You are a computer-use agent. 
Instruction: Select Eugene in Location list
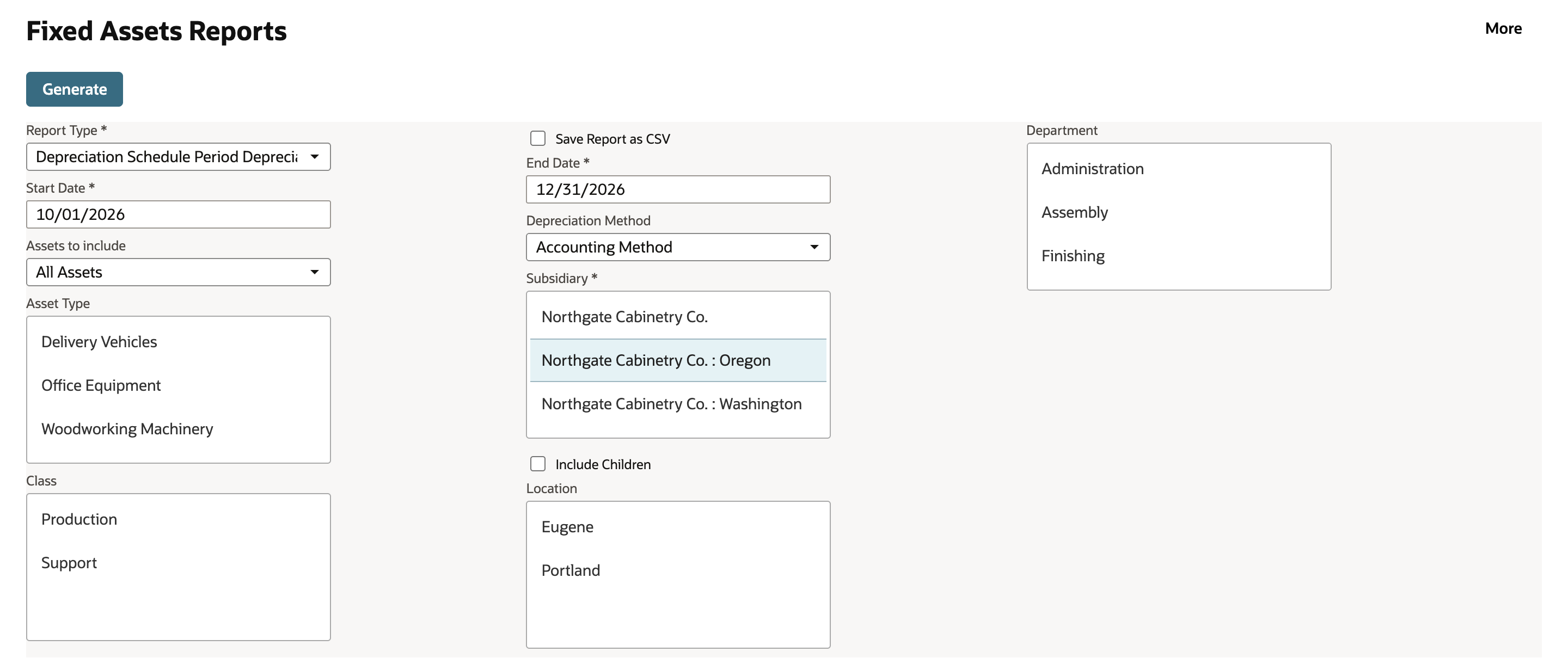click(x=678, y=527)
